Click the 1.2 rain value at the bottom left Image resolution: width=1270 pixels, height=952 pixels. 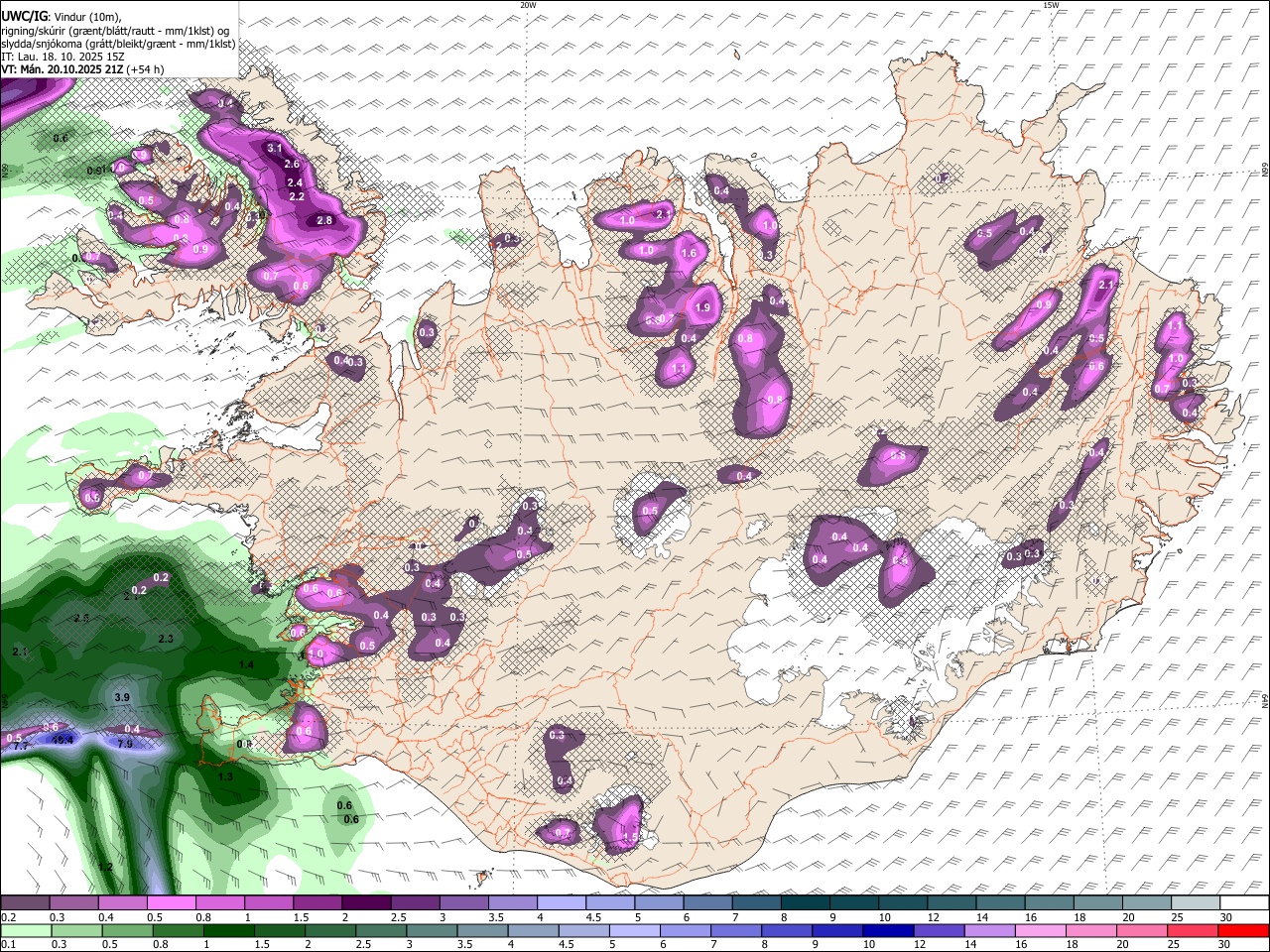[105, 868]
